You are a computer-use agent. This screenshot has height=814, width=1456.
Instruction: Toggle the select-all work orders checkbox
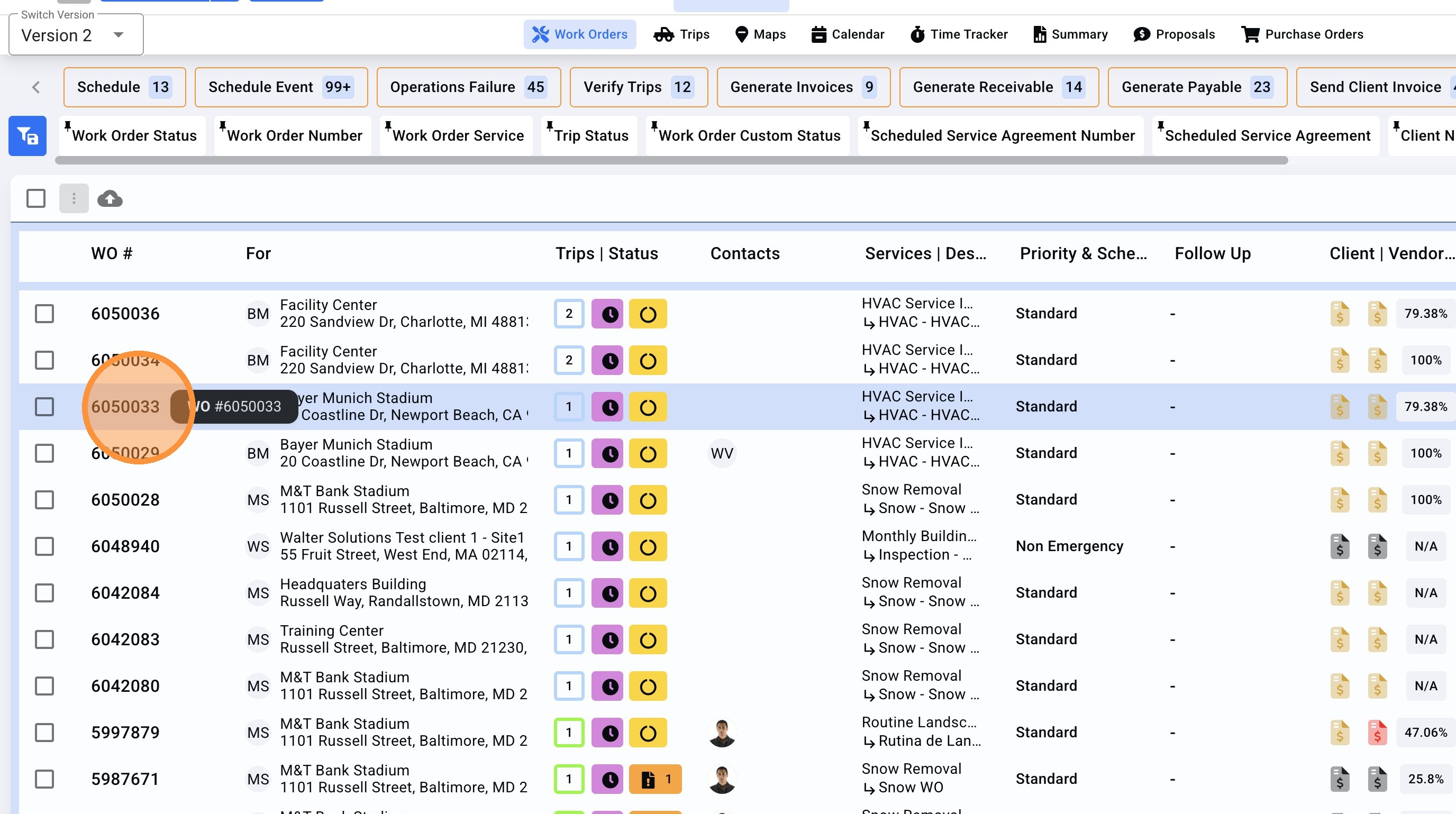pos(35,199)
